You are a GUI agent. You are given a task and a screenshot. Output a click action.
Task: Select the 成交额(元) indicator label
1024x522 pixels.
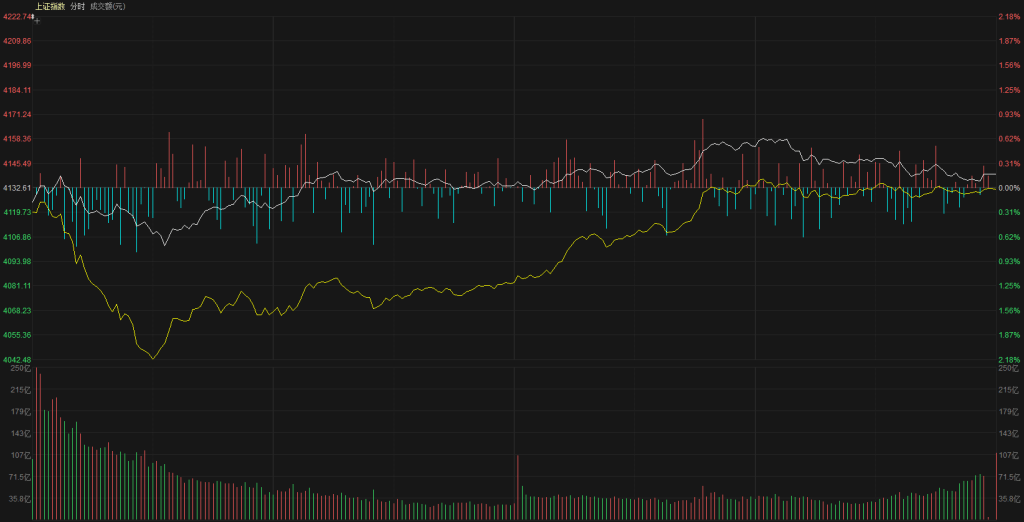click(108, 6)
